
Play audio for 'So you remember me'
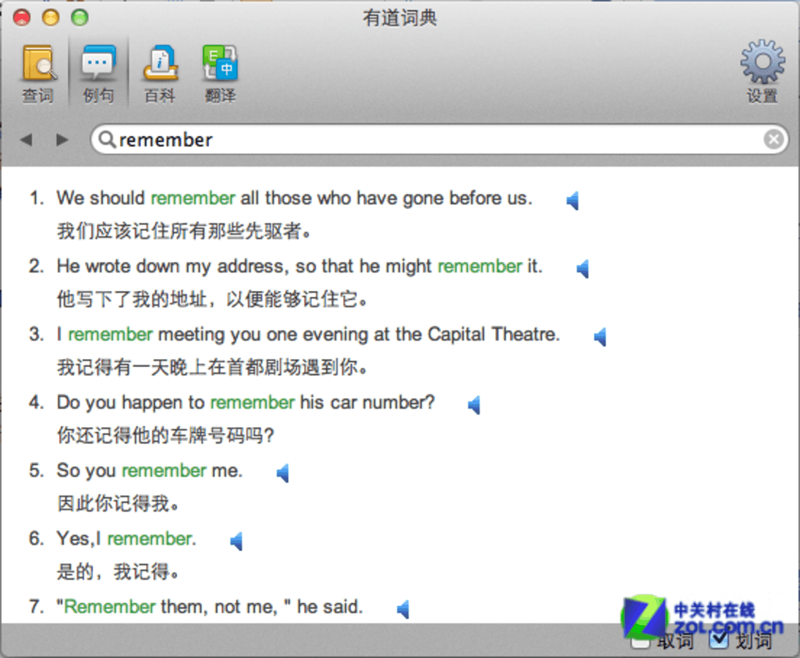pos(283,473)
